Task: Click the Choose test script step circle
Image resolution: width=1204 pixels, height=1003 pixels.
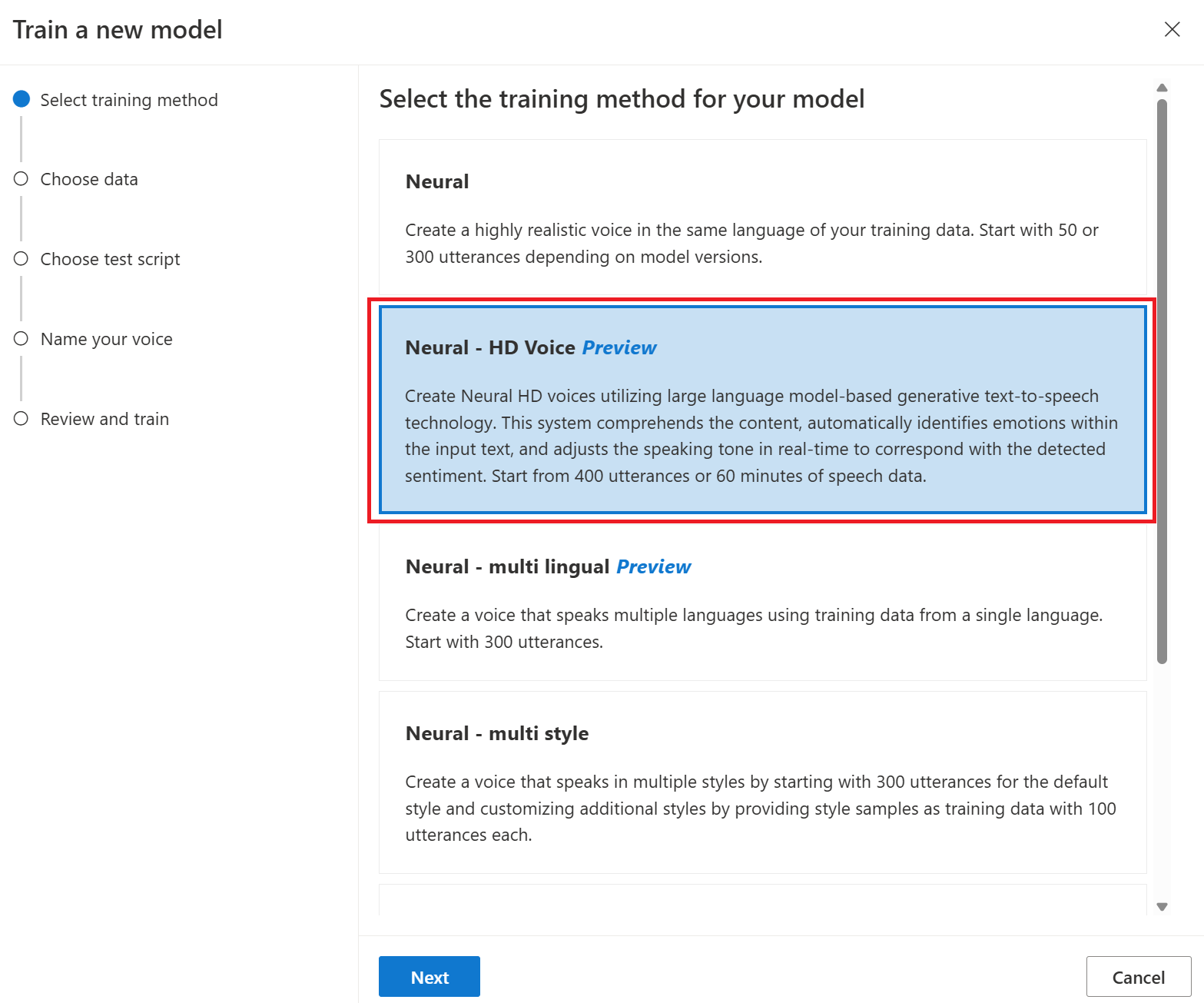Action: (21, 259)
